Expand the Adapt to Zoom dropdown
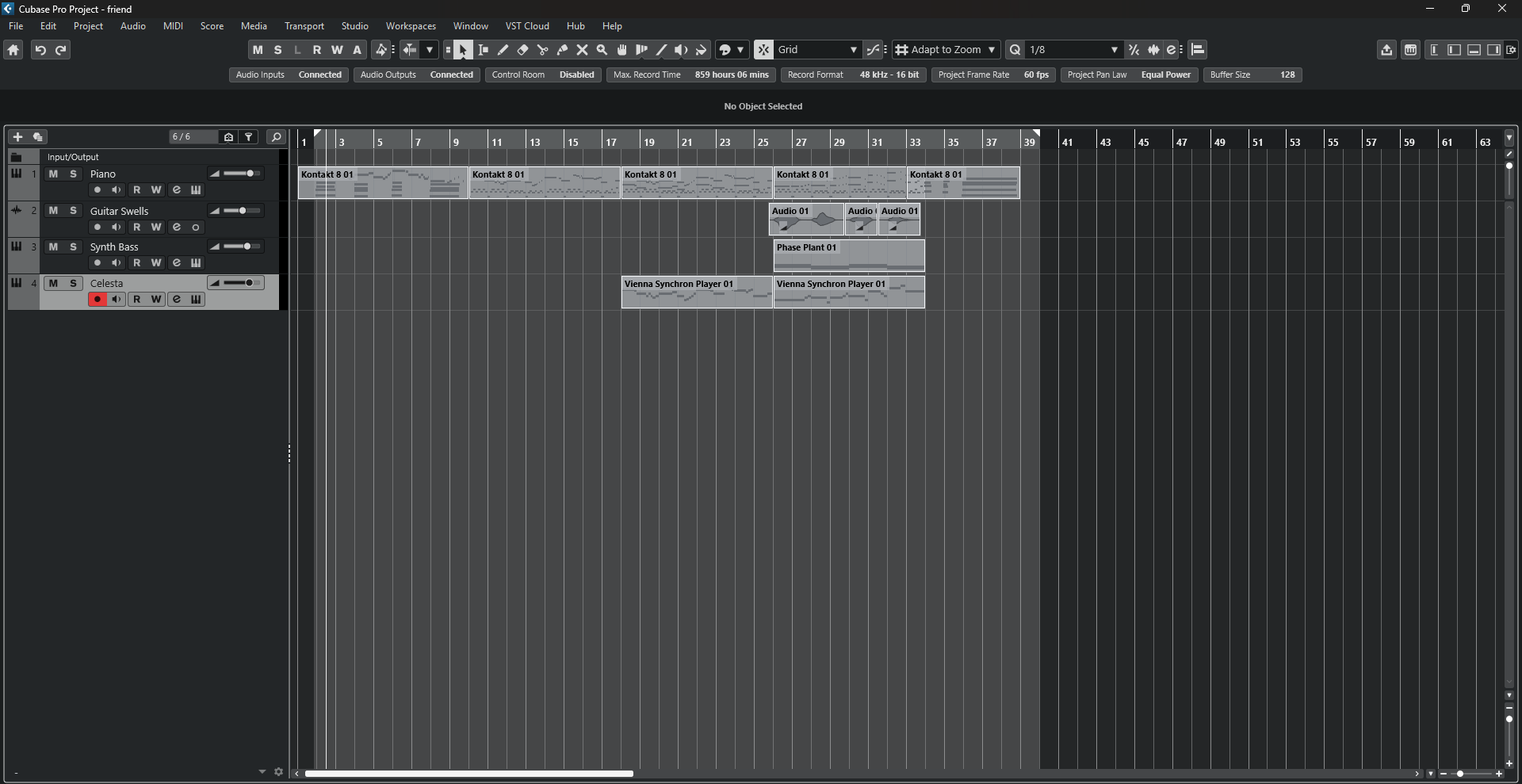Screen dimensions: 1522x784 click(x=946, y=50)
